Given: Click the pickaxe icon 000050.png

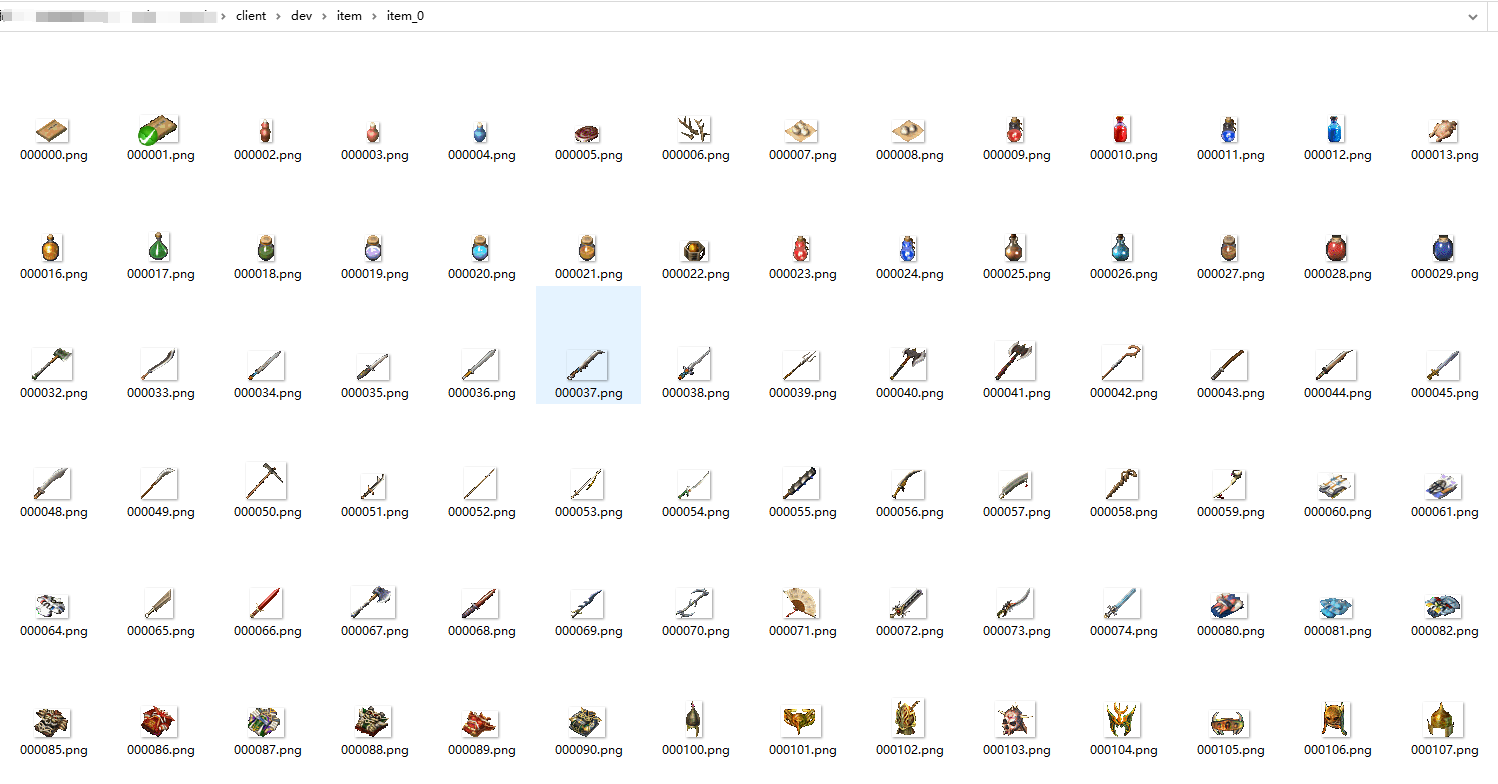Looking at the screenshot, I should click(266, 482).
